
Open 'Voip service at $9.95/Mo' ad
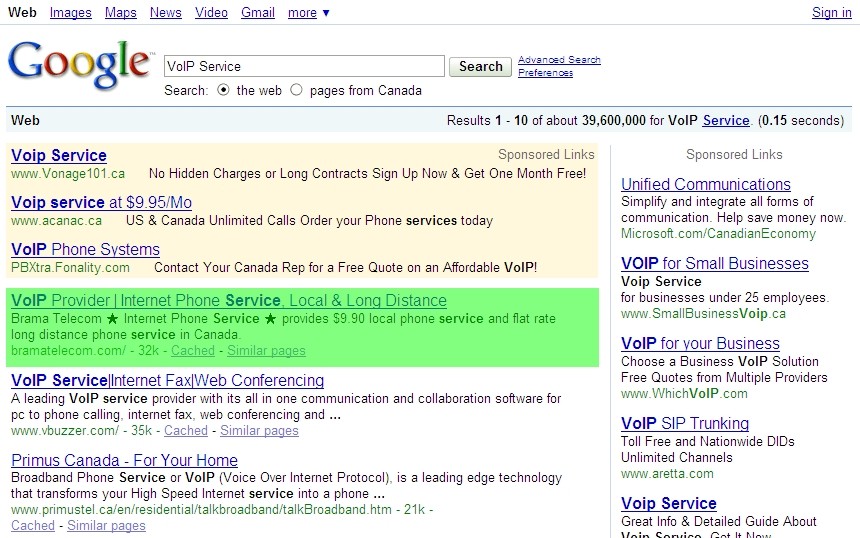(x=101, y=202)
